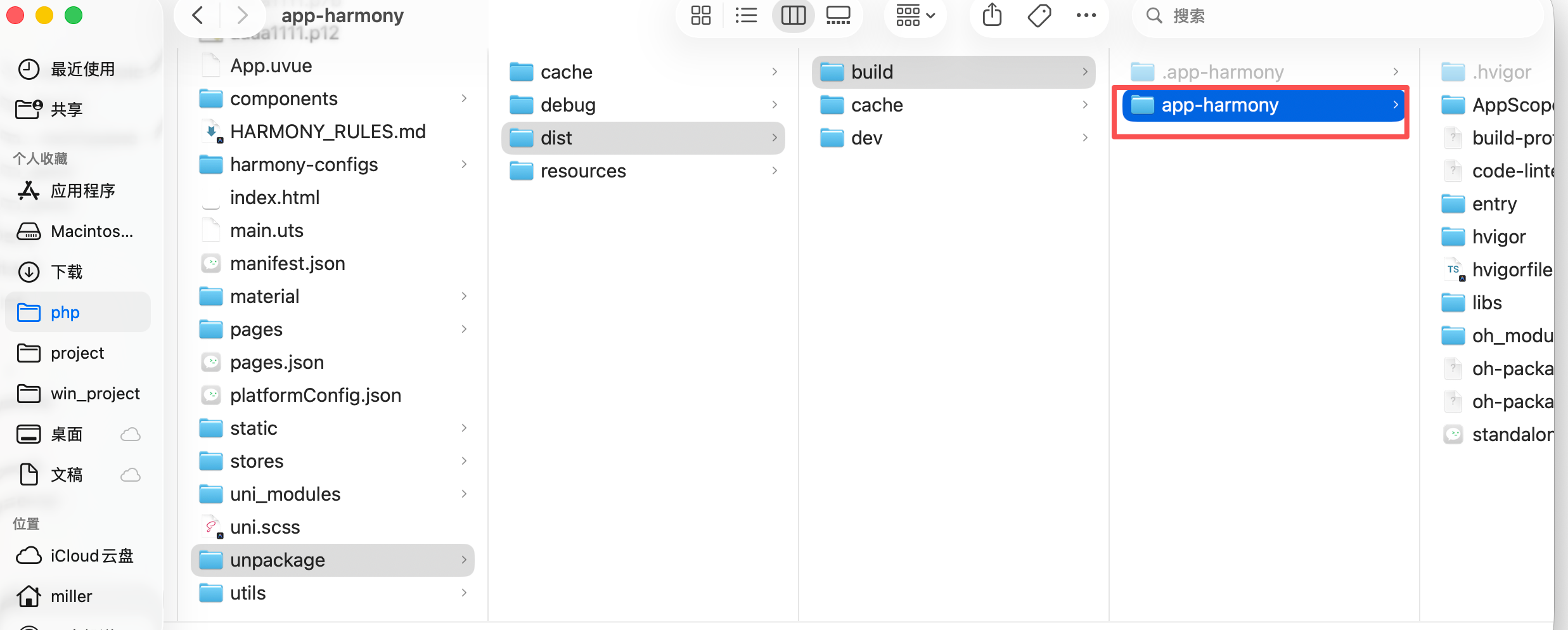Select the utils folder

point(332,593)
